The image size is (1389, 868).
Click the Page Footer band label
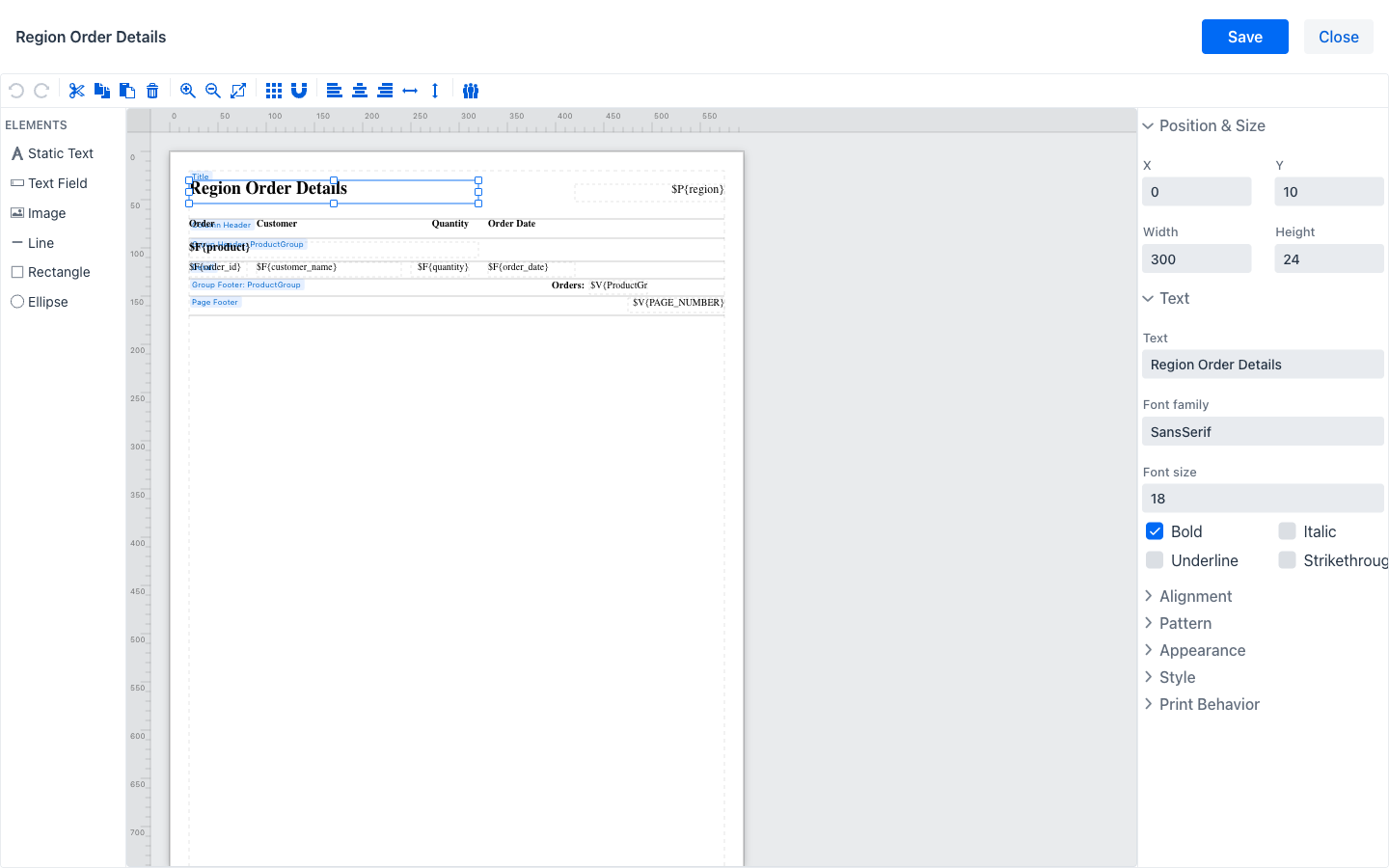click(x=214, y=303)
